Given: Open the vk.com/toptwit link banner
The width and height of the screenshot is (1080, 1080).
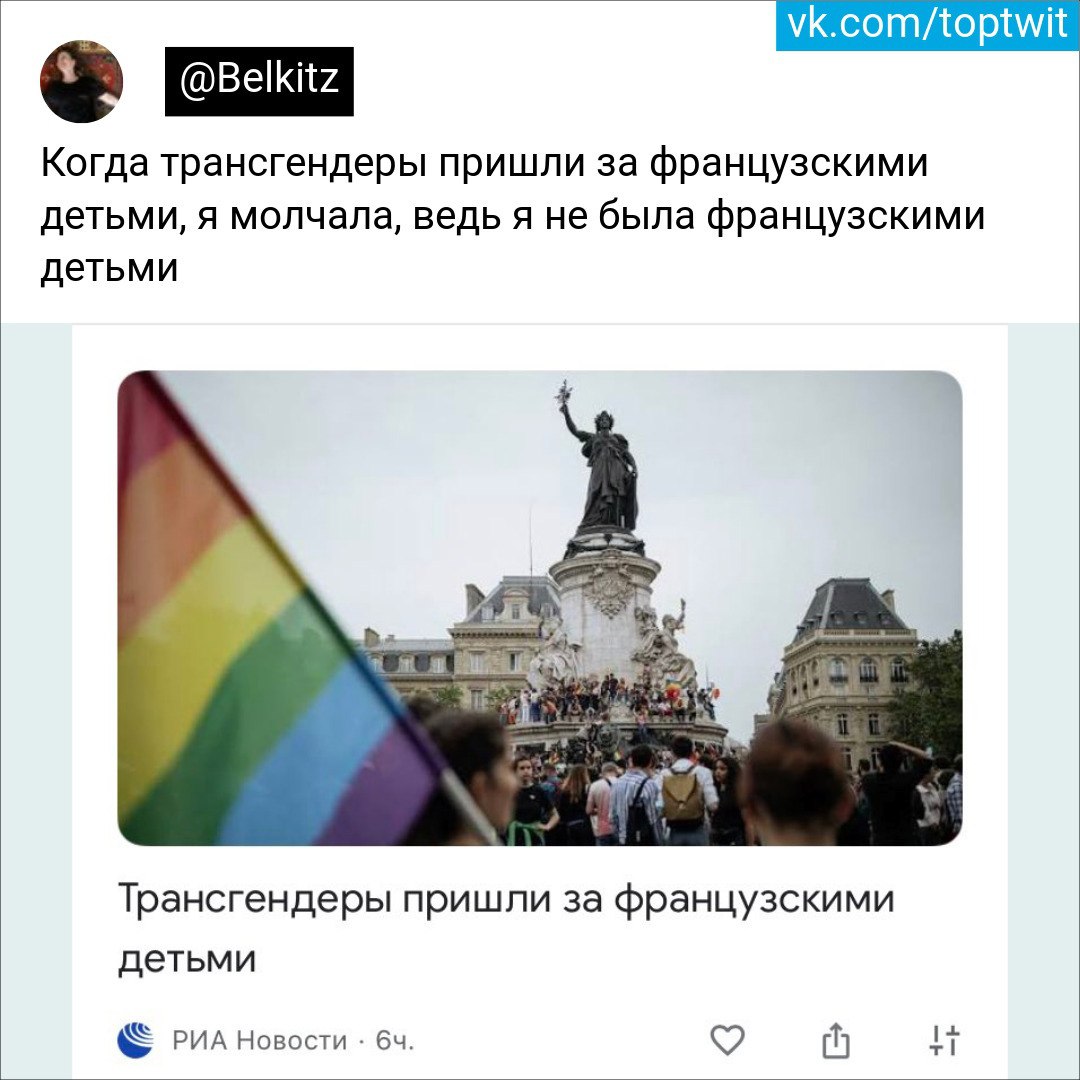Looking at the screenshot, I should 927,25.
